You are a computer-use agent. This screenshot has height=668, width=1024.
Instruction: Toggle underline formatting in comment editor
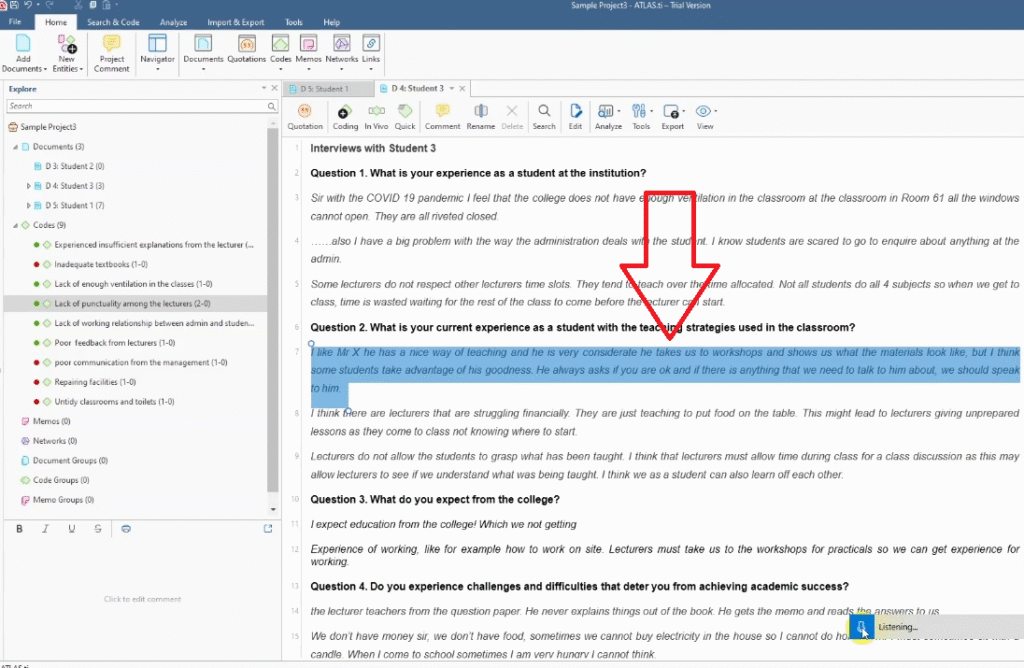click(72, 528)
